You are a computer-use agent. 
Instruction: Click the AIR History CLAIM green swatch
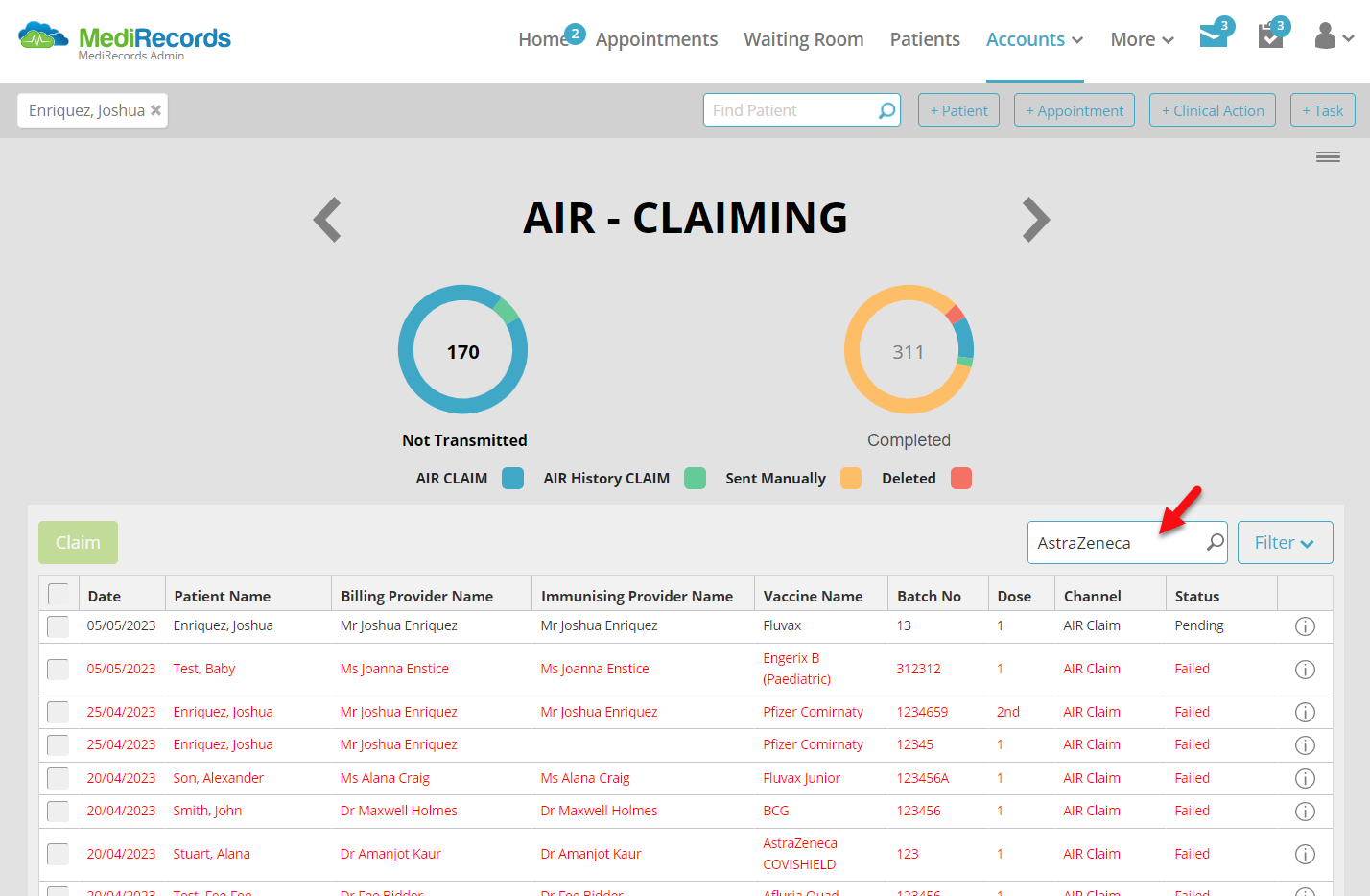tap(695, 478)
